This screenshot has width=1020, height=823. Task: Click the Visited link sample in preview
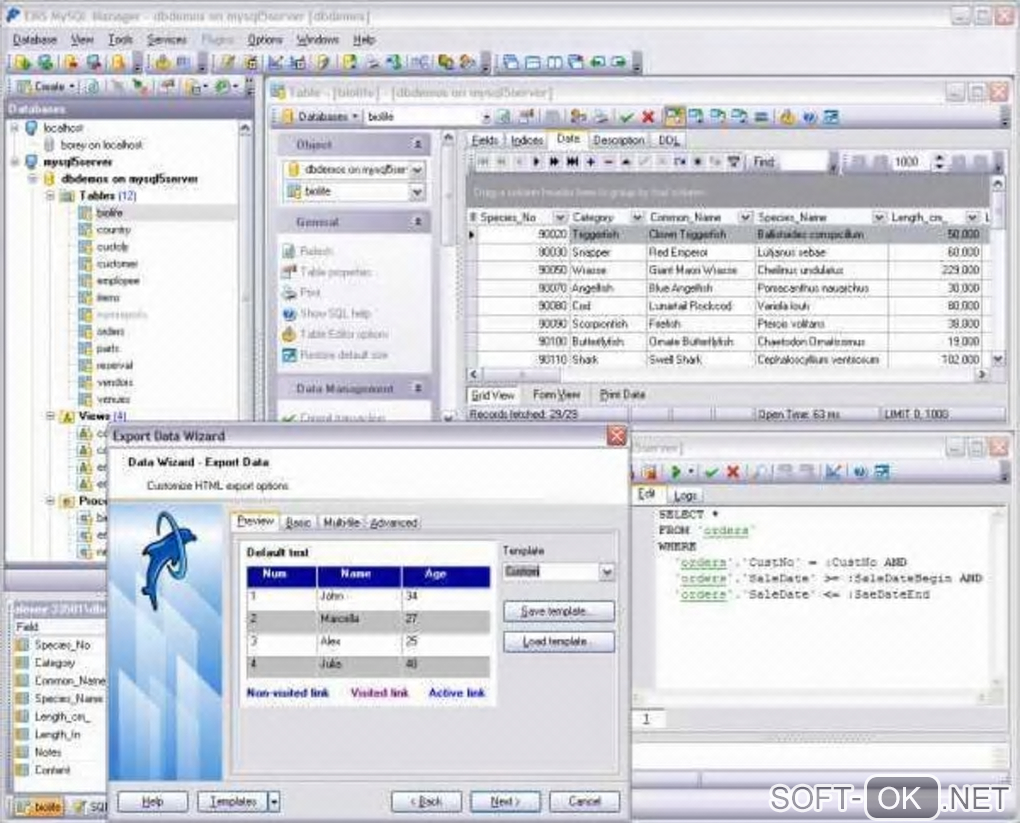point(379,693)
